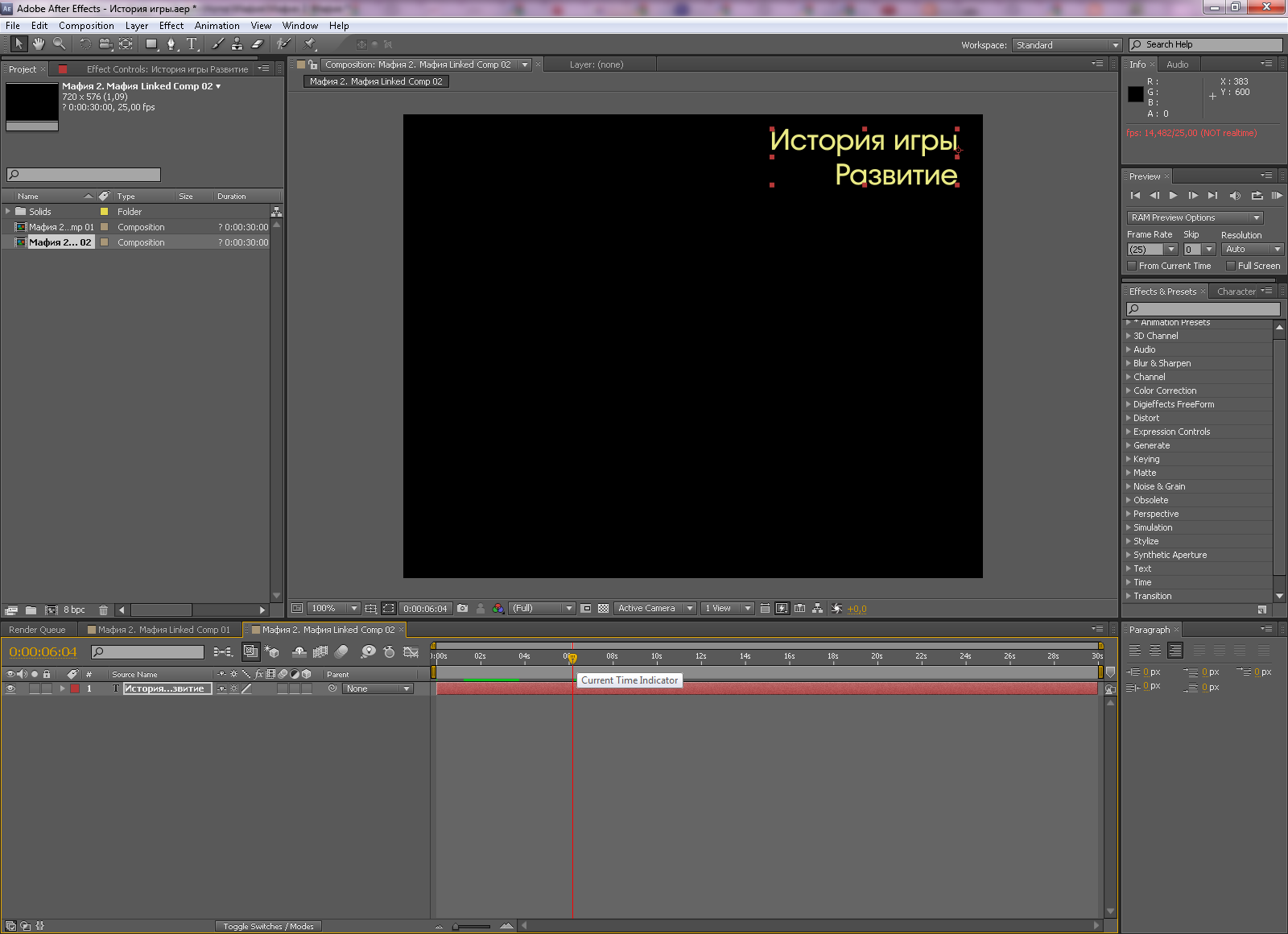
Task: Select the Clone Stamp tool
Action: tap(237, 44)
